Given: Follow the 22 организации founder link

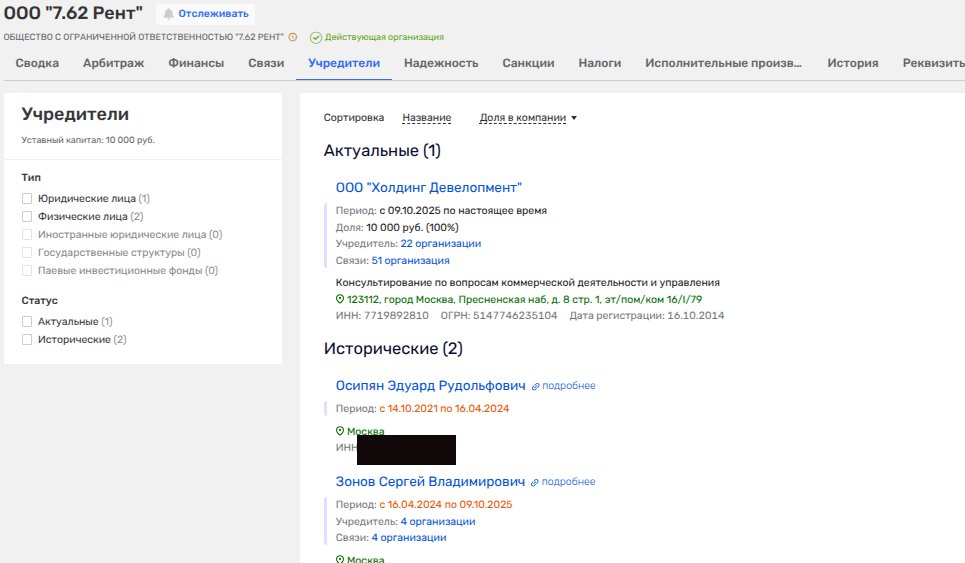Looking at the screenshot, I should point(440,244).
